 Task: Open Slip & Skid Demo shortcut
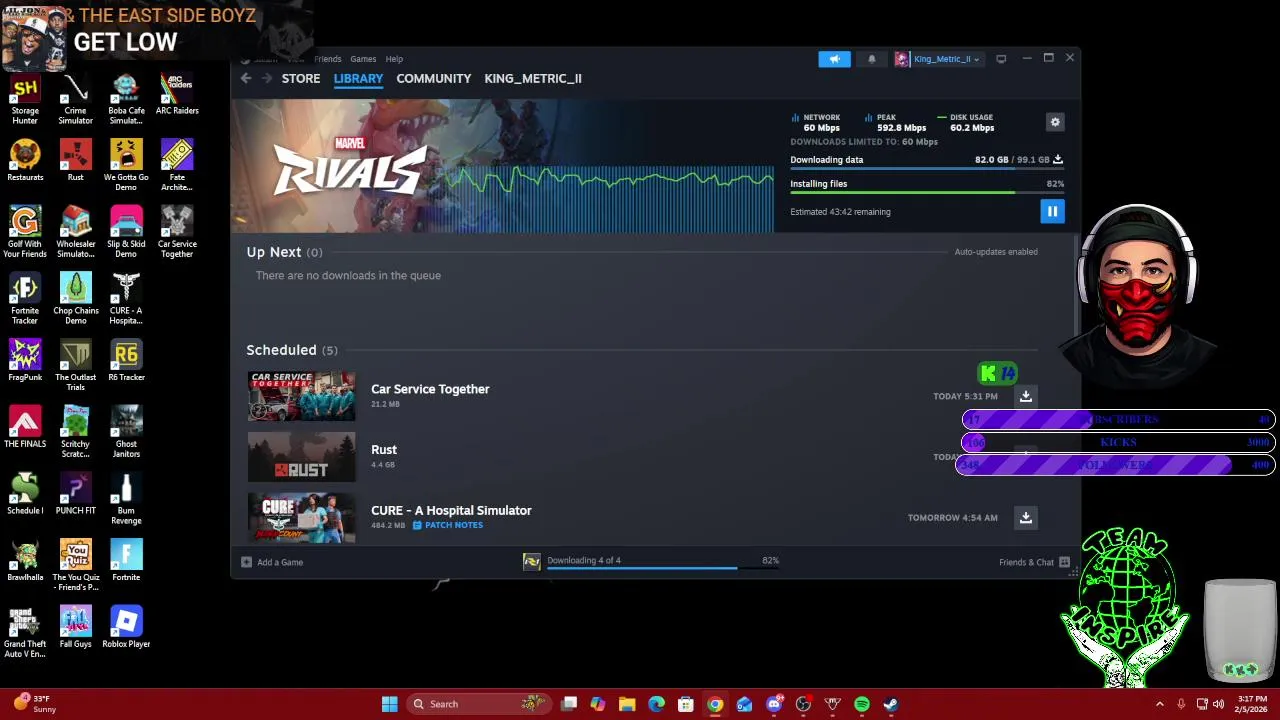[x=126, y=233]
